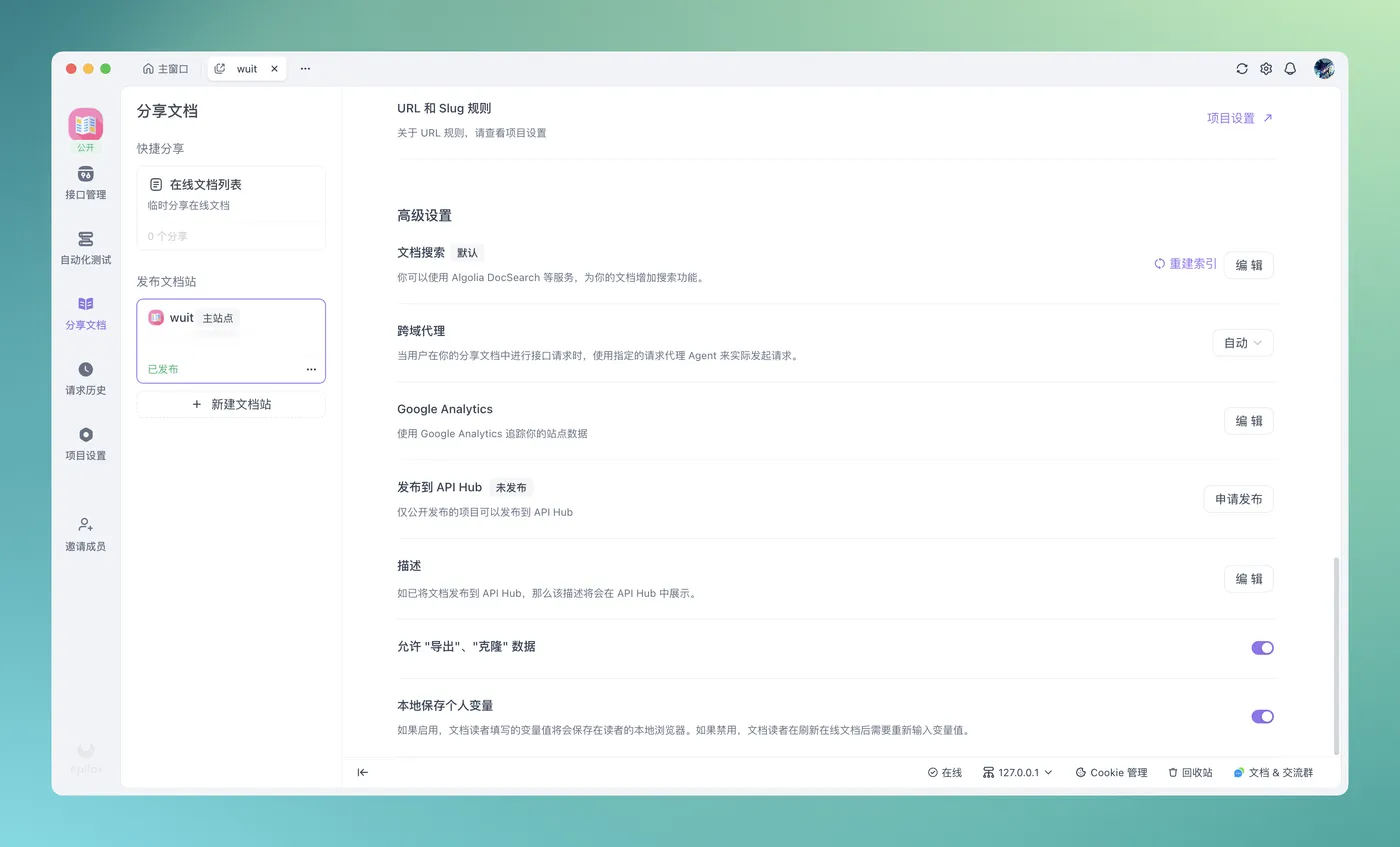The image size is (1400, 847).
Task: Open the project logo icon in sidebar
Action: tap(86, 125)
